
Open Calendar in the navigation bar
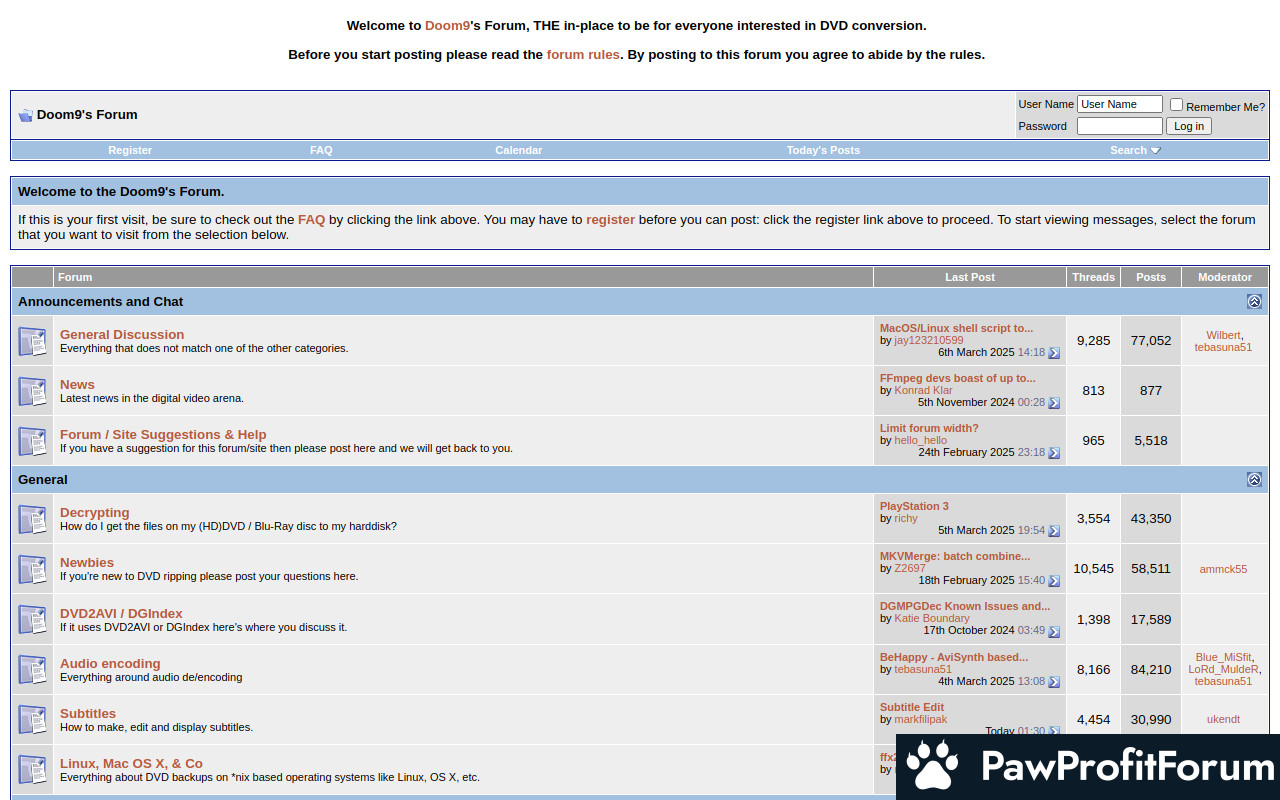tap(519, 150)
